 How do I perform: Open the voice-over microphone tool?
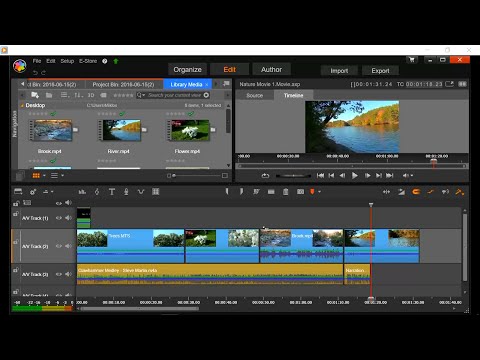point(126,192)
